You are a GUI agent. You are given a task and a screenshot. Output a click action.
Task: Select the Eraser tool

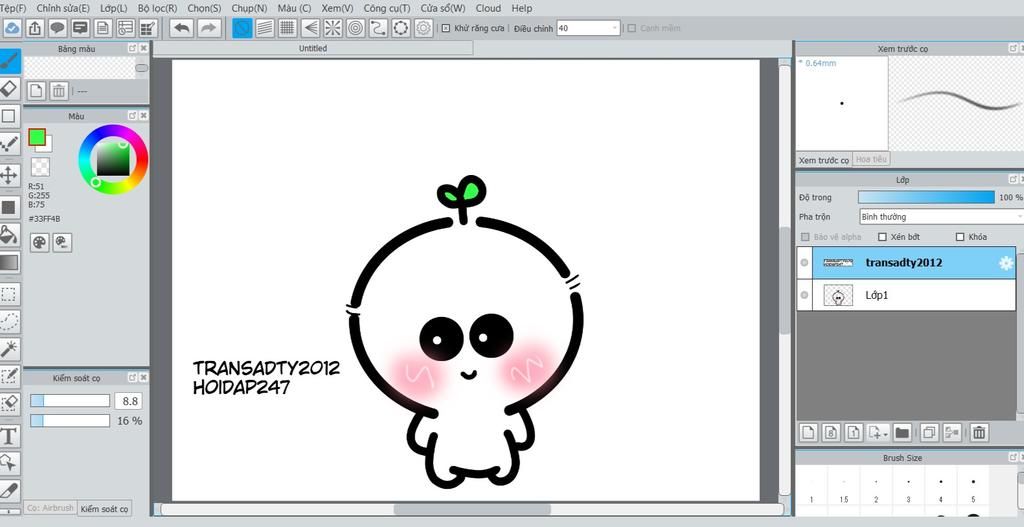click(x=9, y=88)
